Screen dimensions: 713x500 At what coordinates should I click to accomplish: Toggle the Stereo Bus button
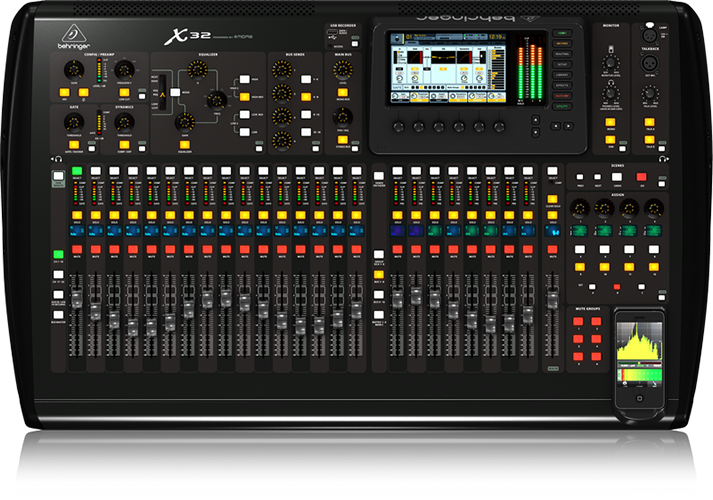pos(342,140)
